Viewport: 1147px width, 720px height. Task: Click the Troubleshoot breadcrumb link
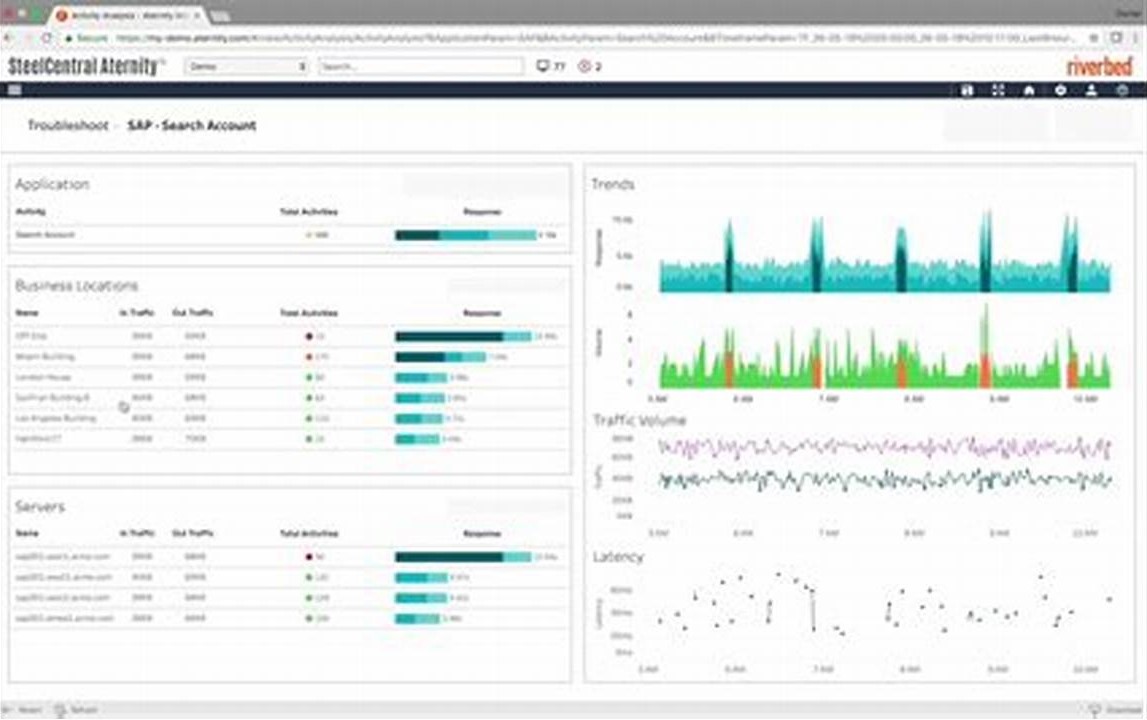pyautogui.click(x=68, y=126)
